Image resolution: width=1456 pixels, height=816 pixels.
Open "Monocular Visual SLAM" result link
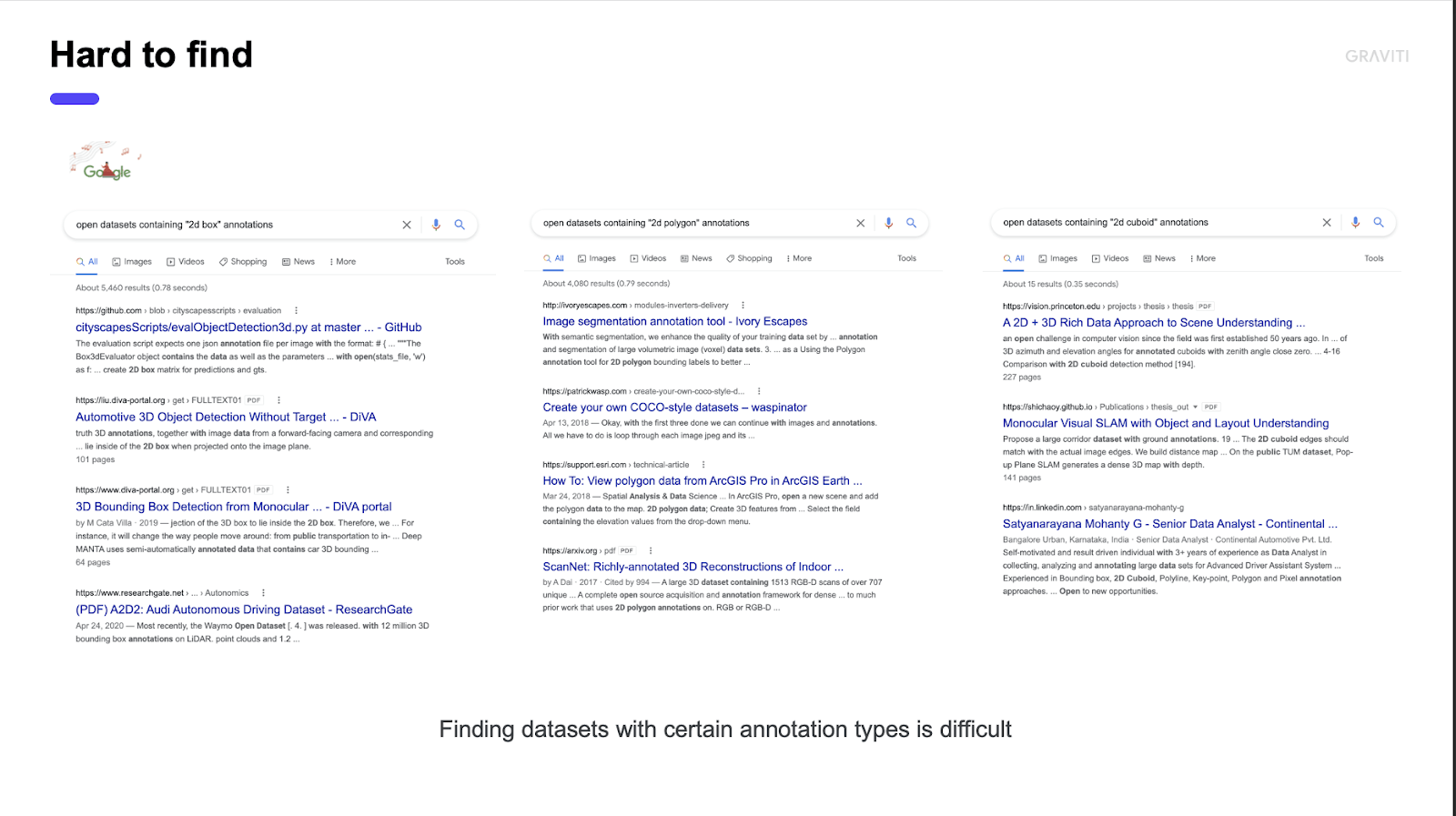point(1165,423)
